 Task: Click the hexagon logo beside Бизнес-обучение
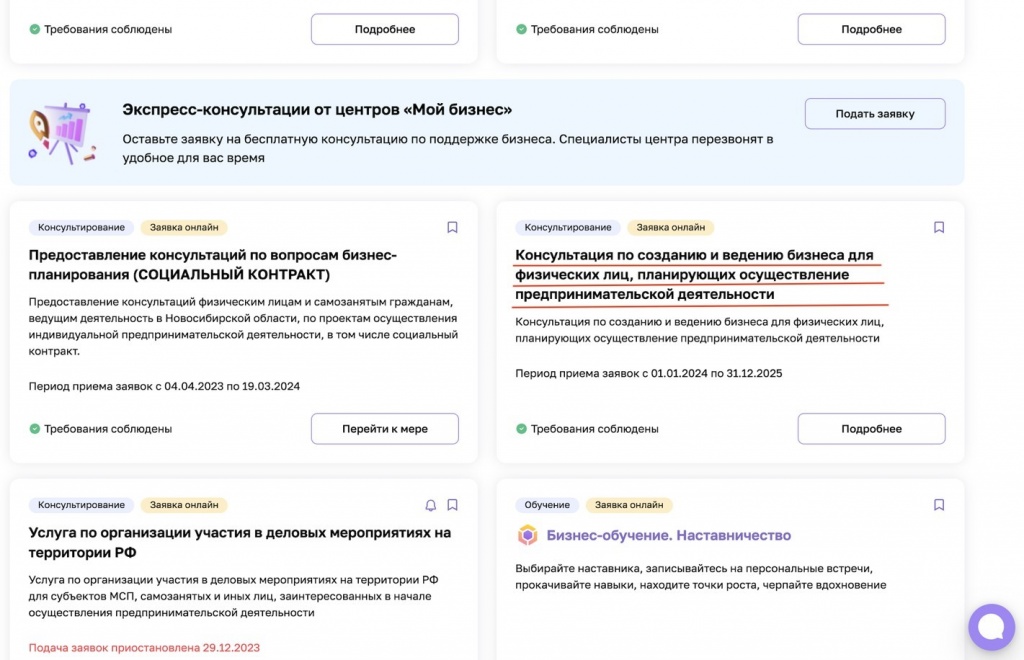pyautogui.click(x=527, y=535)
